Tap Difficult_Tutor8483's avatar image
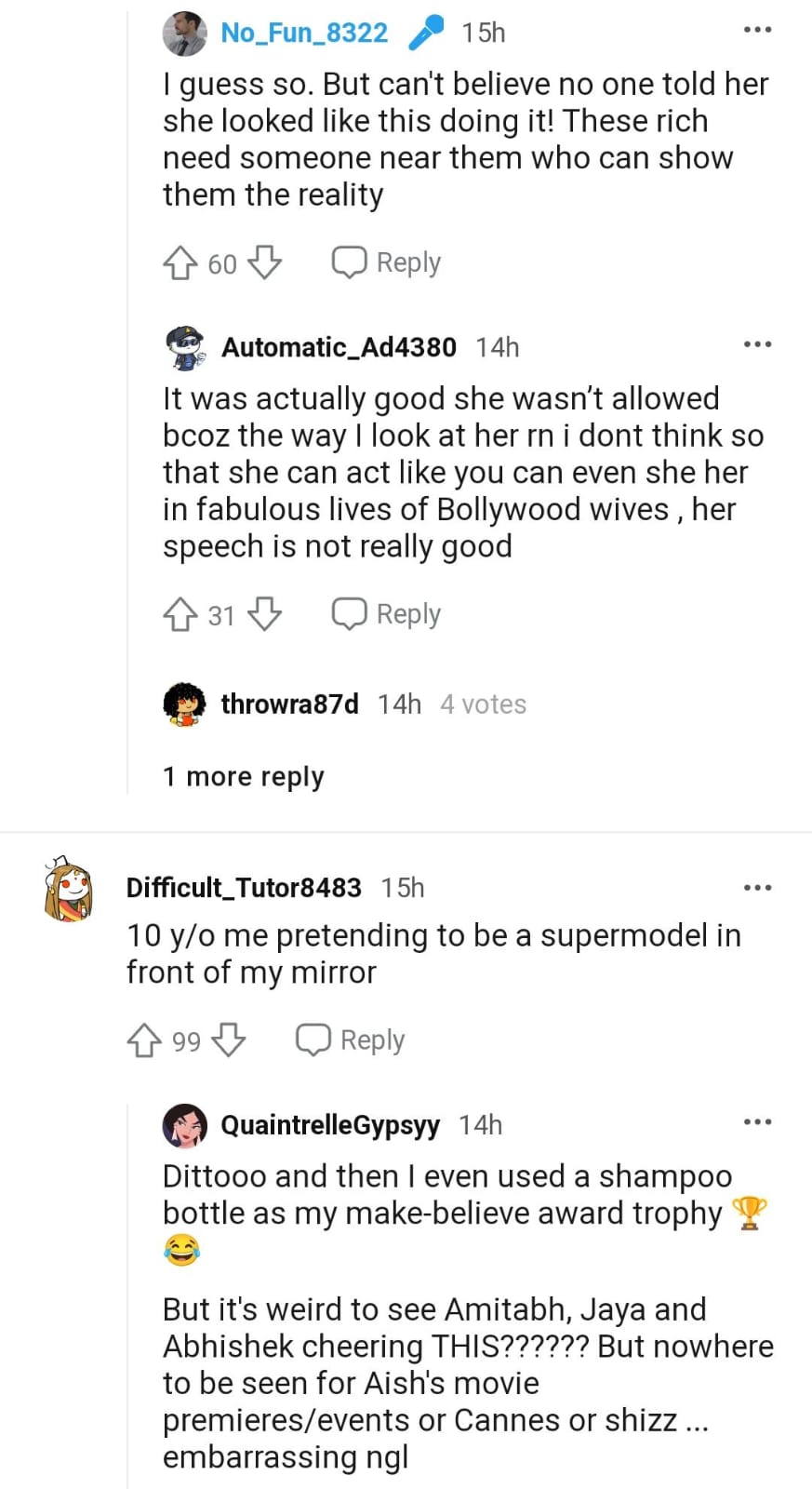 pyautogui.click(x=69, y=891)
